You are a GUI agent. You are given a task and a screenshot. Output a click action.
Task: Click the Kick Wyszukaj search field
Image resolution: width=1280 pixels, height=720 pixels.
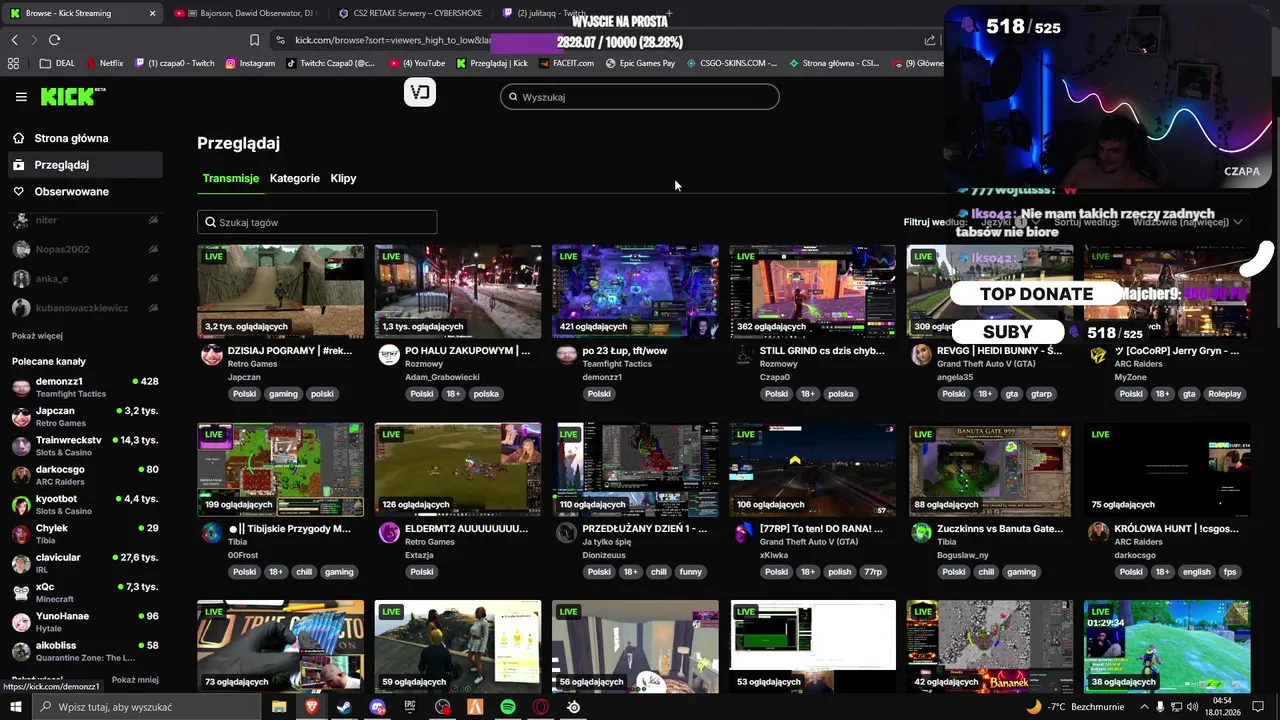pos(640,97)
